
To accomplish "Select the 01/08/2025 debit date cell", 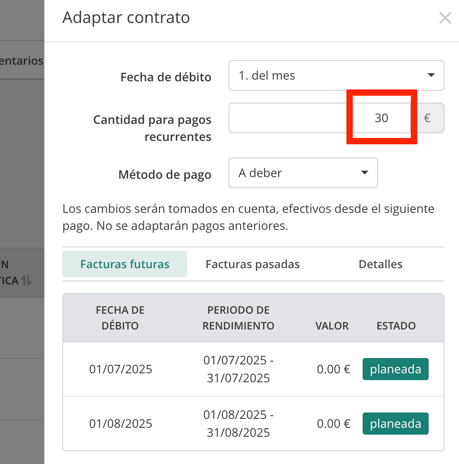I will click(x=120, y=423).
